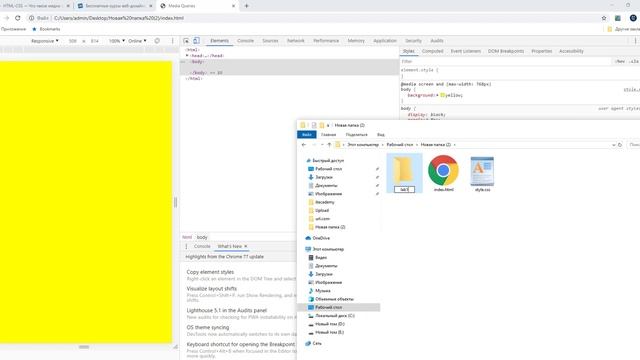This screenshot has height=360, width=640.
Task: Open a new Chrome tab
Action: [247, 6]
